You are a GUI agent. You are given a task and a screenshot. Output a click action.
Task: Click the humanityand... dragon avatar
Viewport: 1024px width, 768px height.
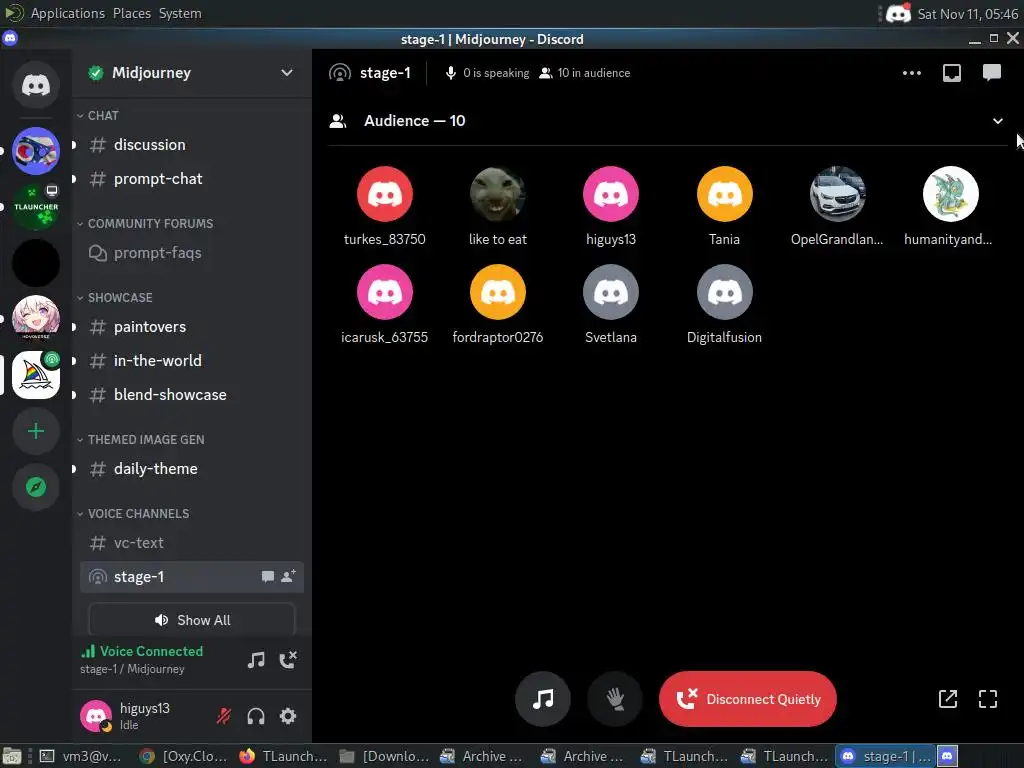point(950,194)
